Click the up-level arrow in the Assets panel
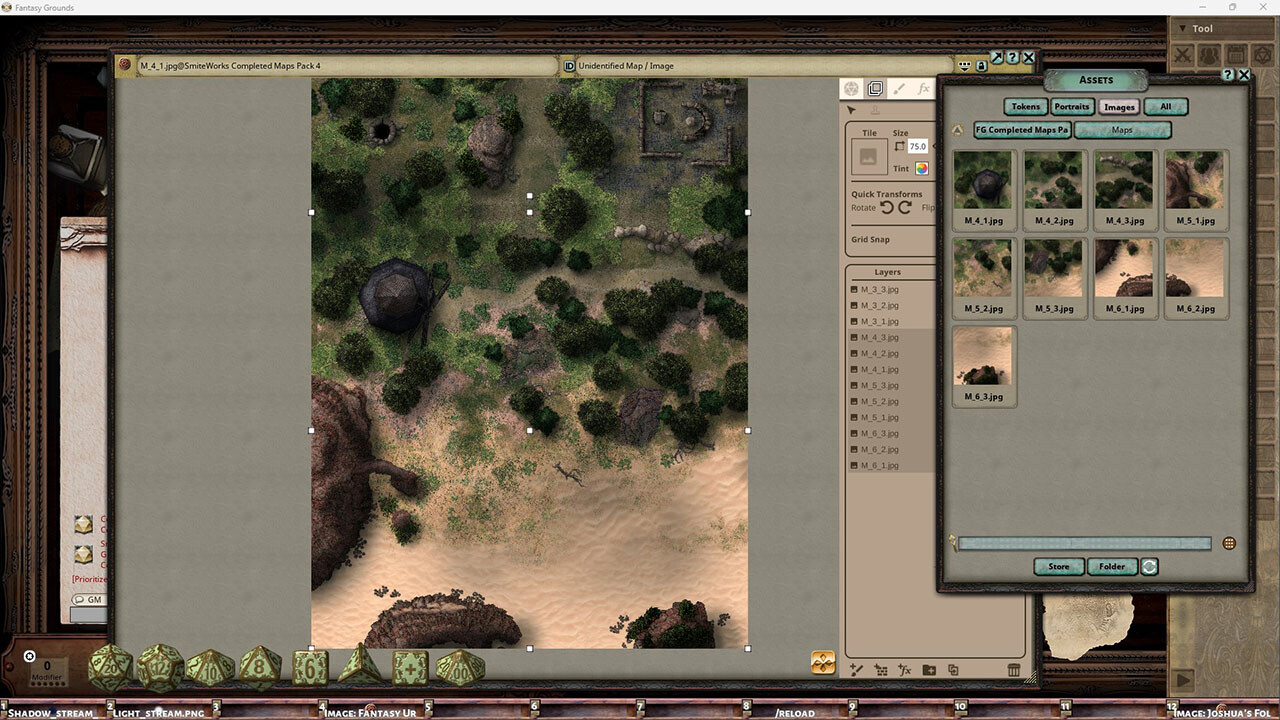Viewport: 1280px width, 720px height. (x=957, y=130)
